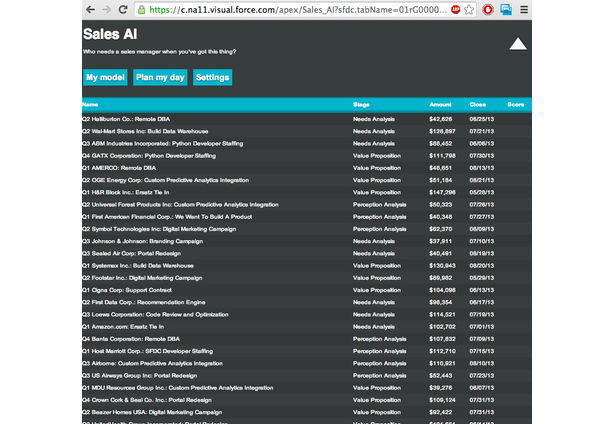Select Q1 First American Financial Corp. row
615x424 pixels.
click(x=307, y=217)
